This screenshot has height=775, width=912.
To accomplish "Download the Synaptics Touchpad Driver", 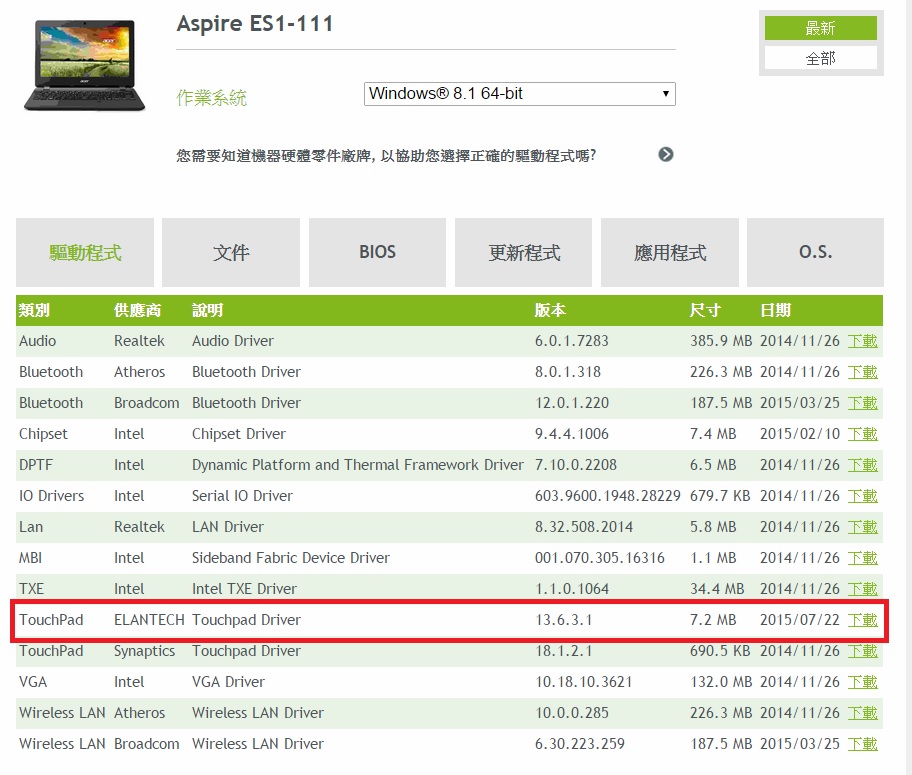I will pos(862,650).
